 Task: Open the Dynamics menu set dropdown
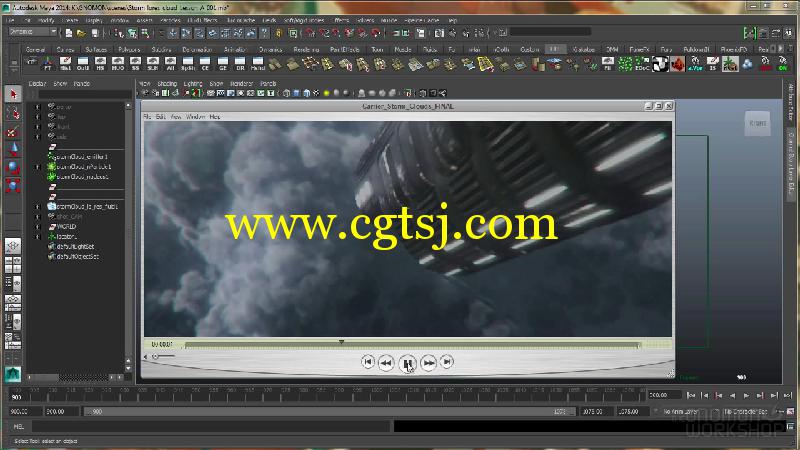click(33, 32)
